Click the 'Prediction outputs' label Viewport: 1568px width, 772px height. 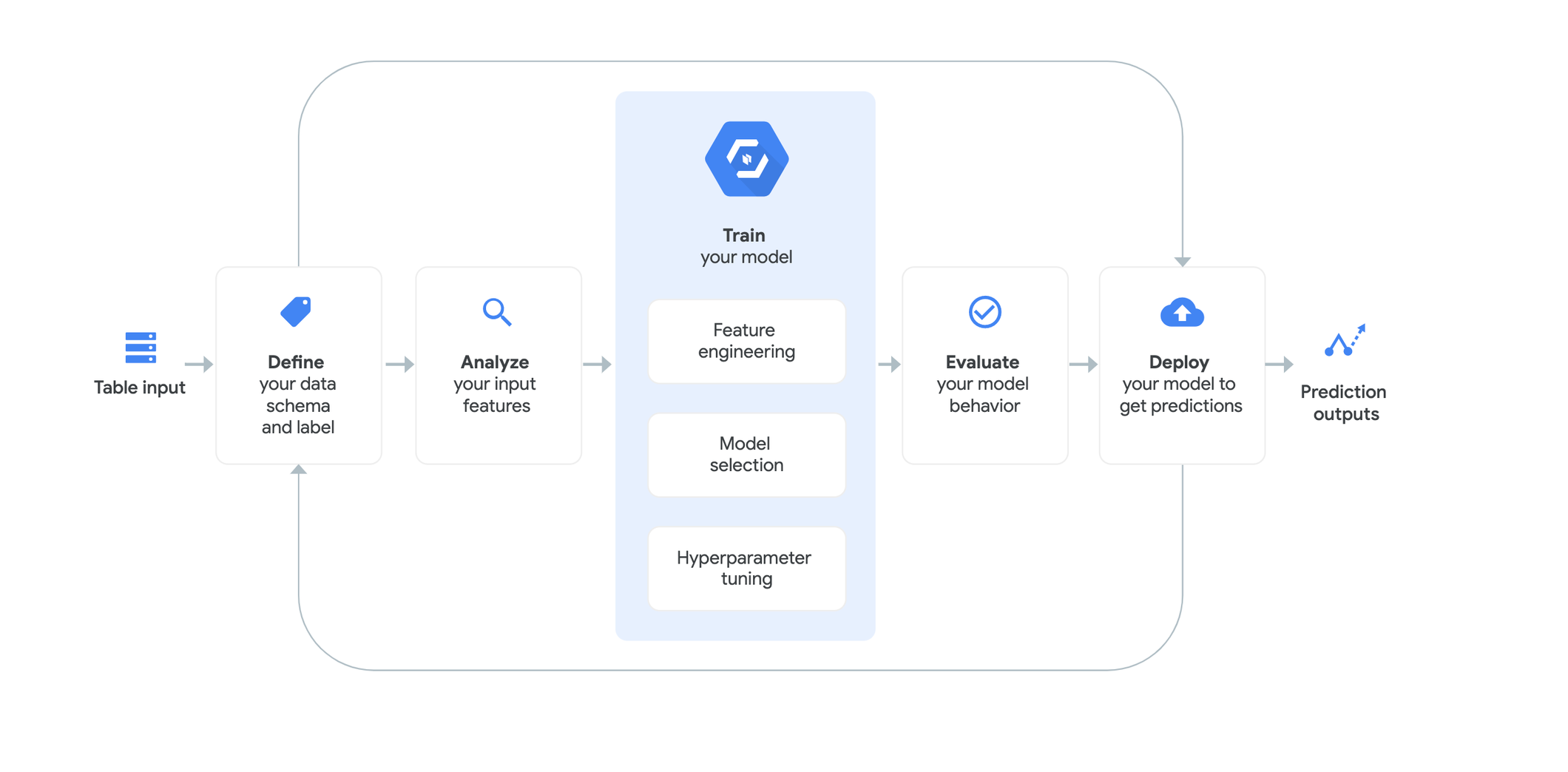coord(1344,403)
